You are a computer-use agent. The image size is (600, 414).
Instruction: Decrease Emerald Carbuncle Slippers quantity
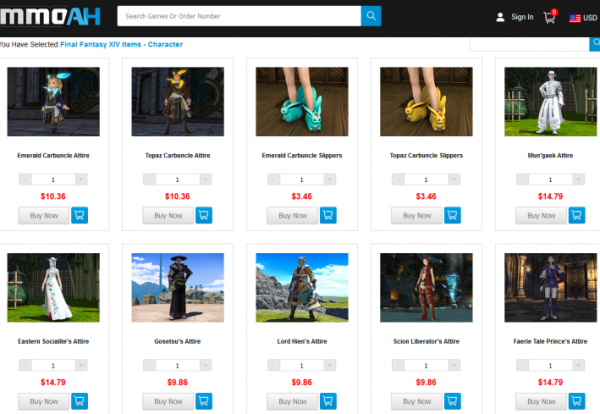tap(274, 179)
